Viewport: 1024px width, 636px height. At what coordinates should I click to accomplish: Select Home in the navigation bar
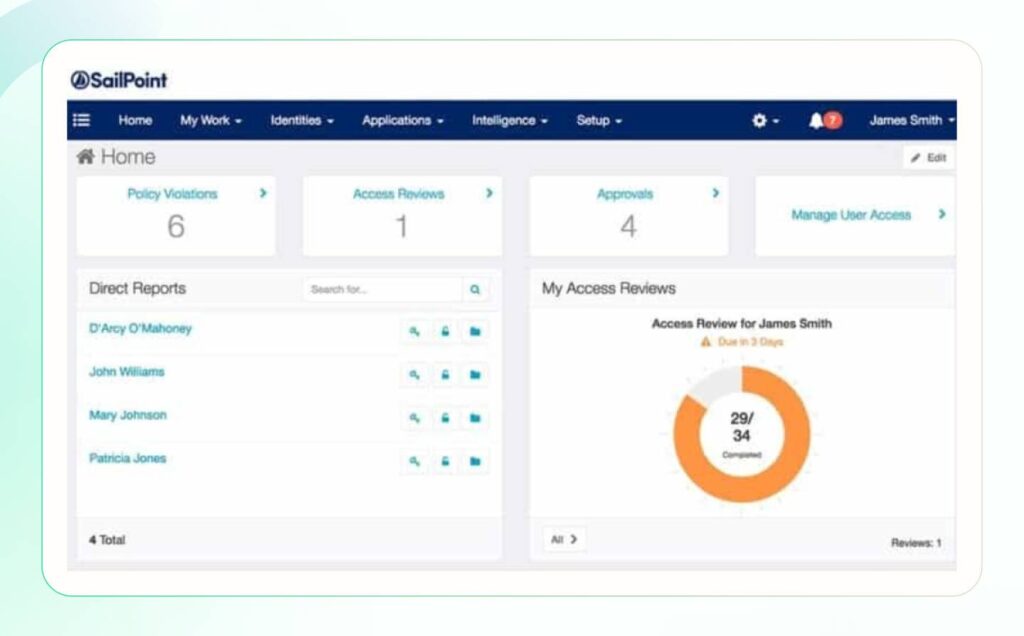135,120
